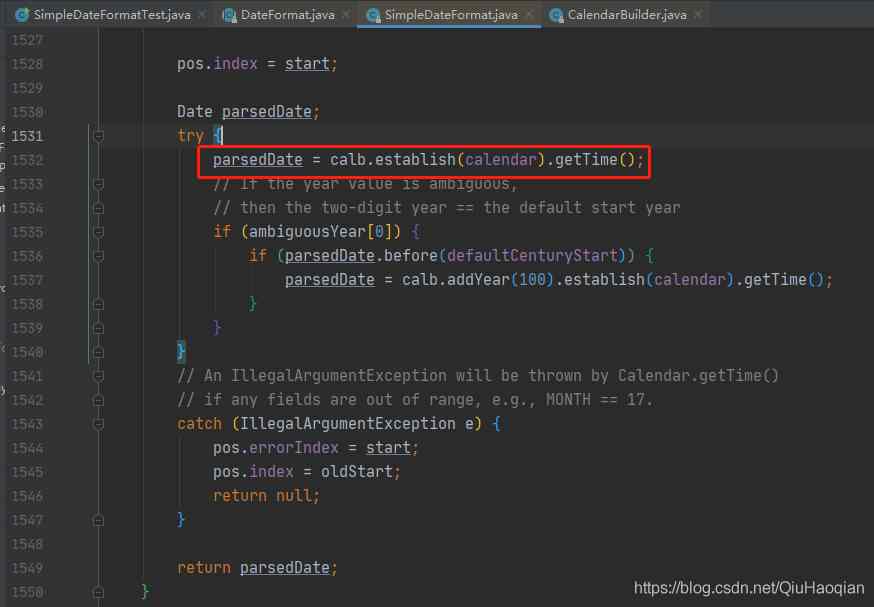
Task: Click 'return parsedDate' on line 1549
Action: click(x=253, y=568)
